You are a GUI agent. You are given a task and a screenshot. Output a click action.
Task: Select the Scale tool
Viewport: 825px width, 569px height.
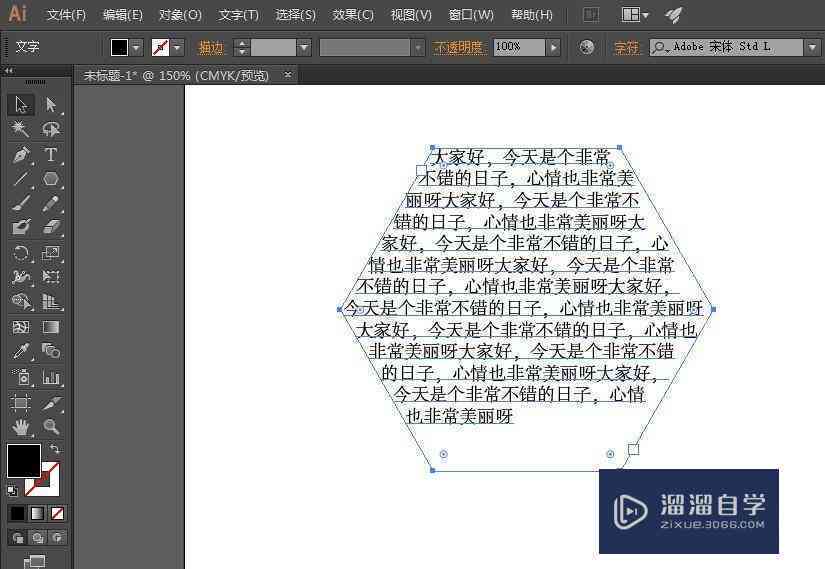click(51, 253)
